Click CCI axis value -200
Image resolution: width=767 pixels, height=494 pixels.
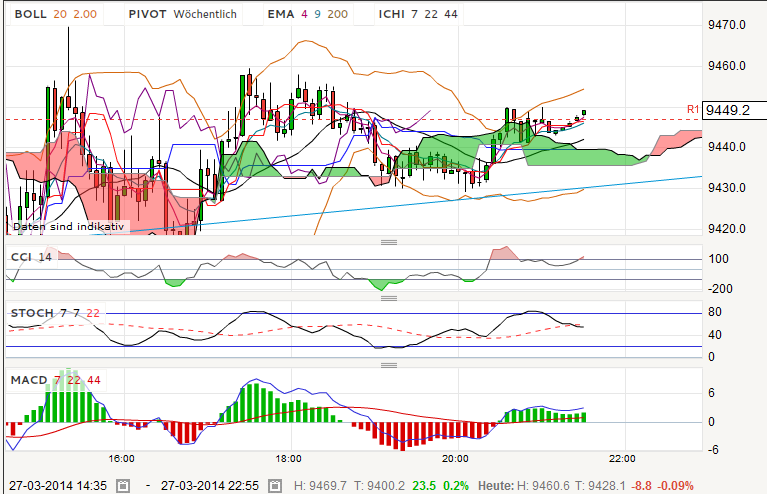pyautogui.click(x=721, y=289)
